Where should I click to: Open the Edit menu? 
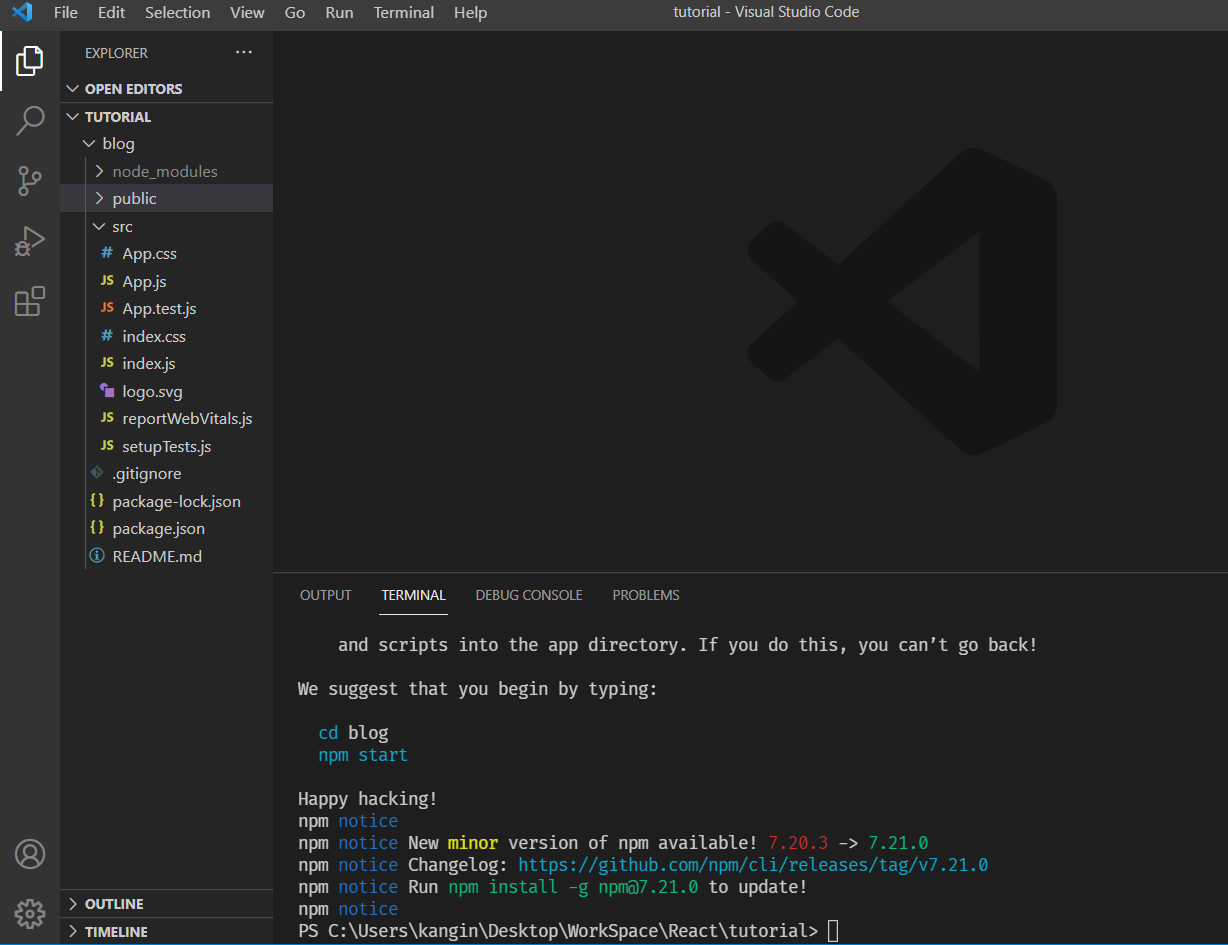click(x=112, y=13)
